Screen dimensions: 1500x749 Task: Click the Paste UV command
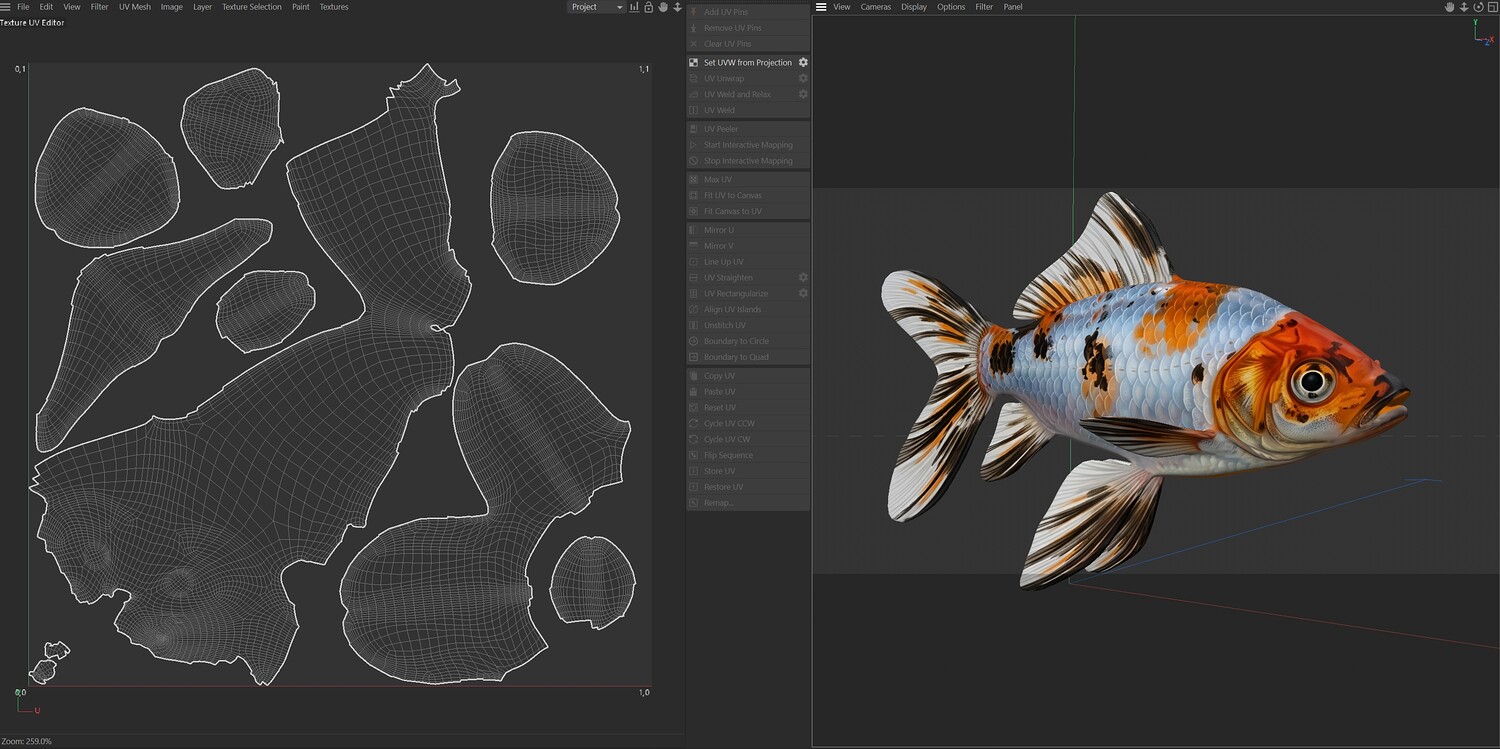pyautogui.click(x=748, y=392)
